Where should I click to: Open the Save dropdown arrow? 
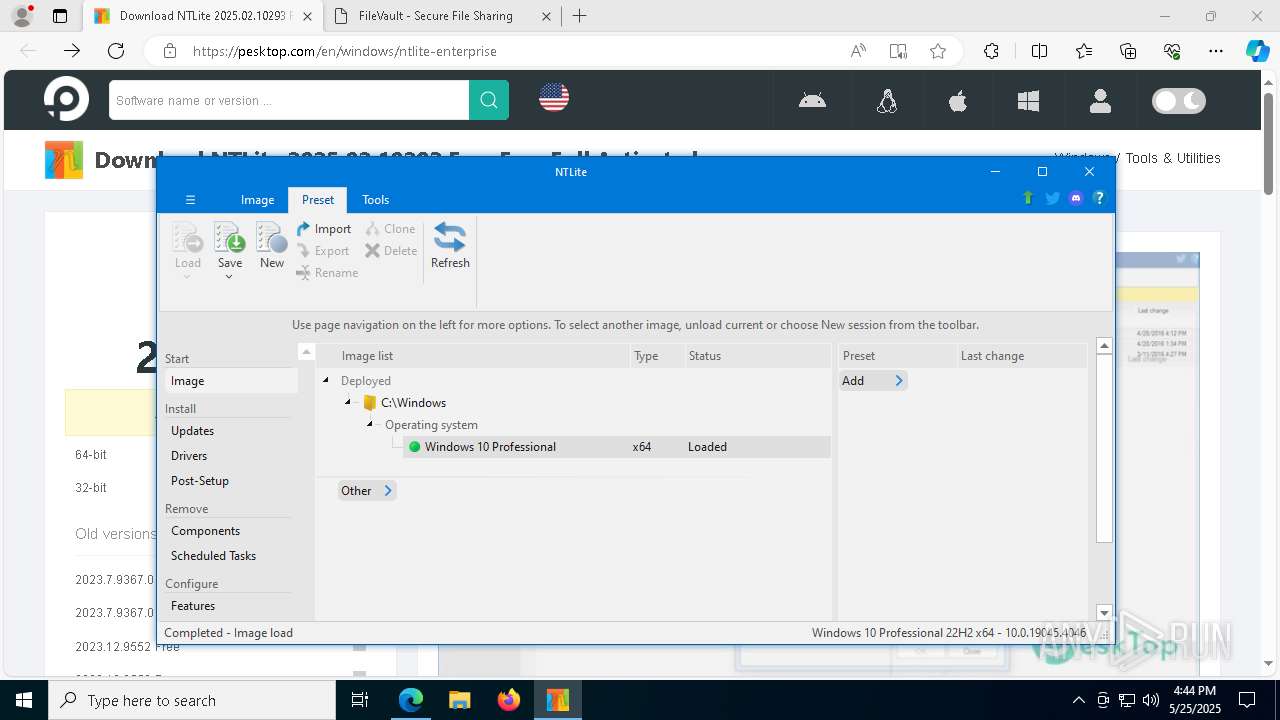[230, 277]
